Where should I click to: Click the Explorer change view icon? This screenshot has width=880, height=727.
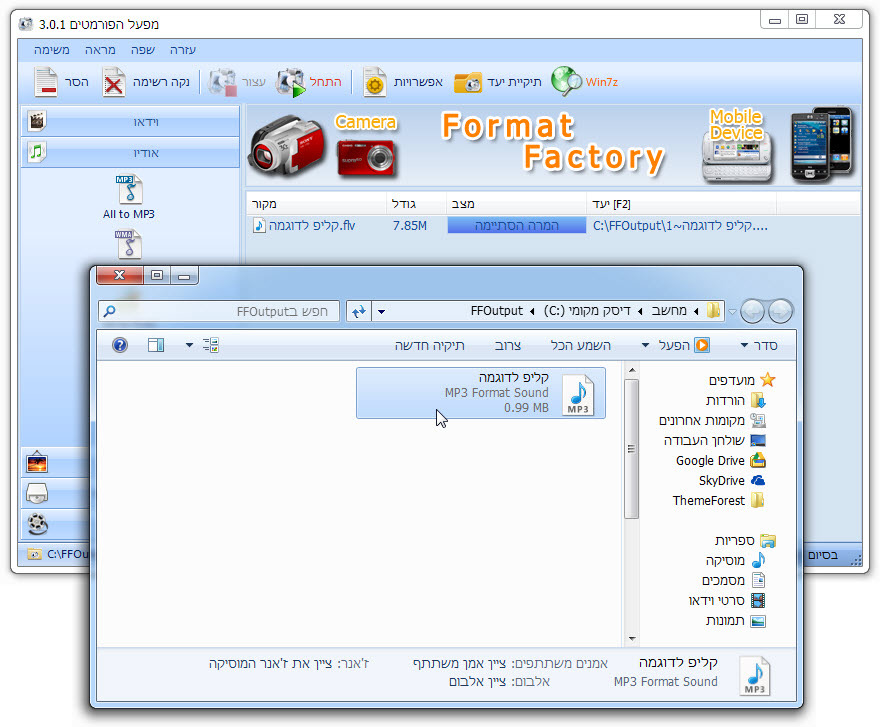(x=210, y=345)
